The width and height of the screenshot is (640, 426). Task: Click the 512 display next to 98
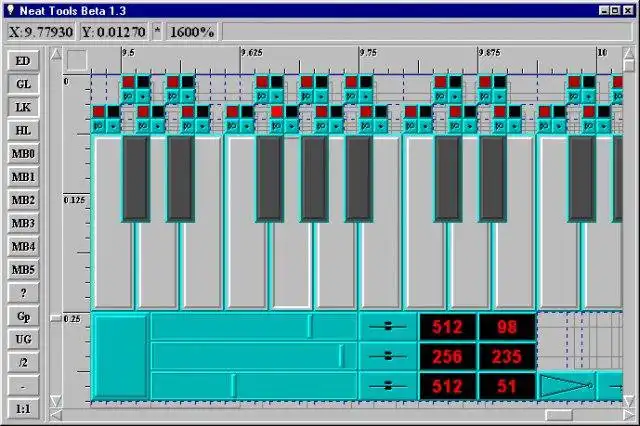pyautogui.click(x=447, y=327)
